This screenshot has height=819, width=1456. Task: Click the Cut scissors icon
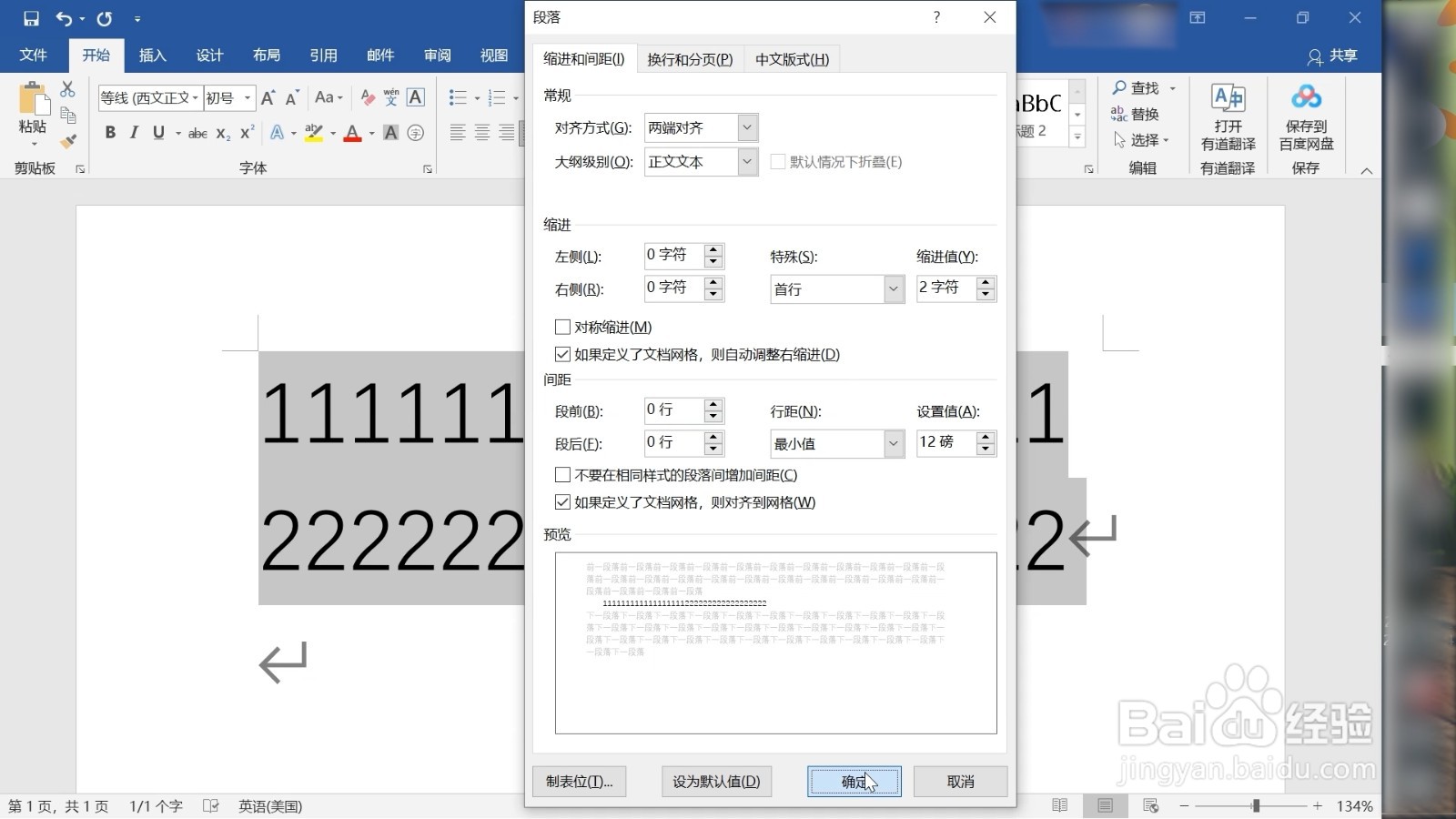coord(67,89)
